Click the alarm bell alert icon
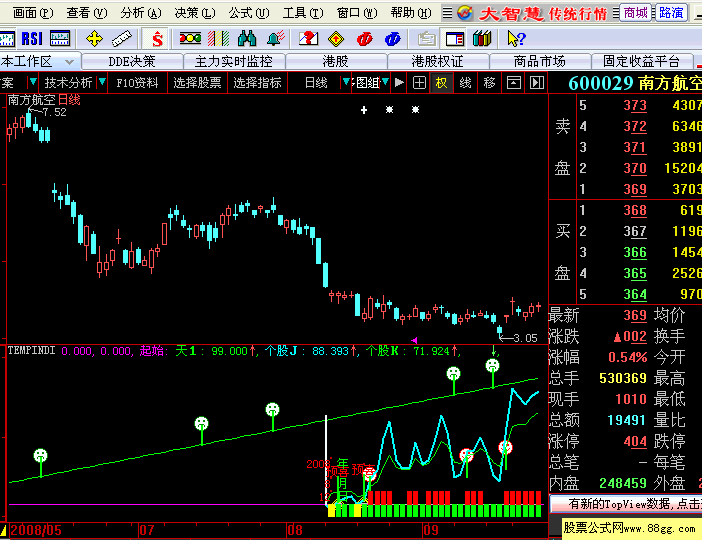The height and width of the screenshot is (540, 702). [275, 39]
